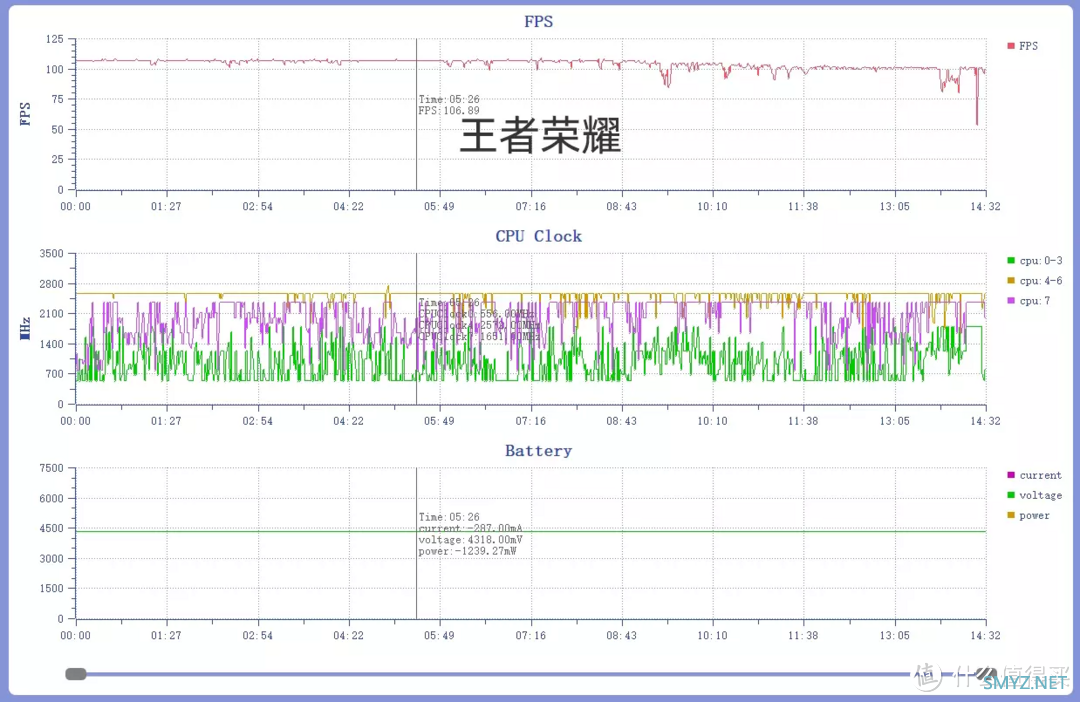This screenshot has width=1080, height=702.
Task: Click the red FPS legend color square
Action: click(x=1010, y=46)
